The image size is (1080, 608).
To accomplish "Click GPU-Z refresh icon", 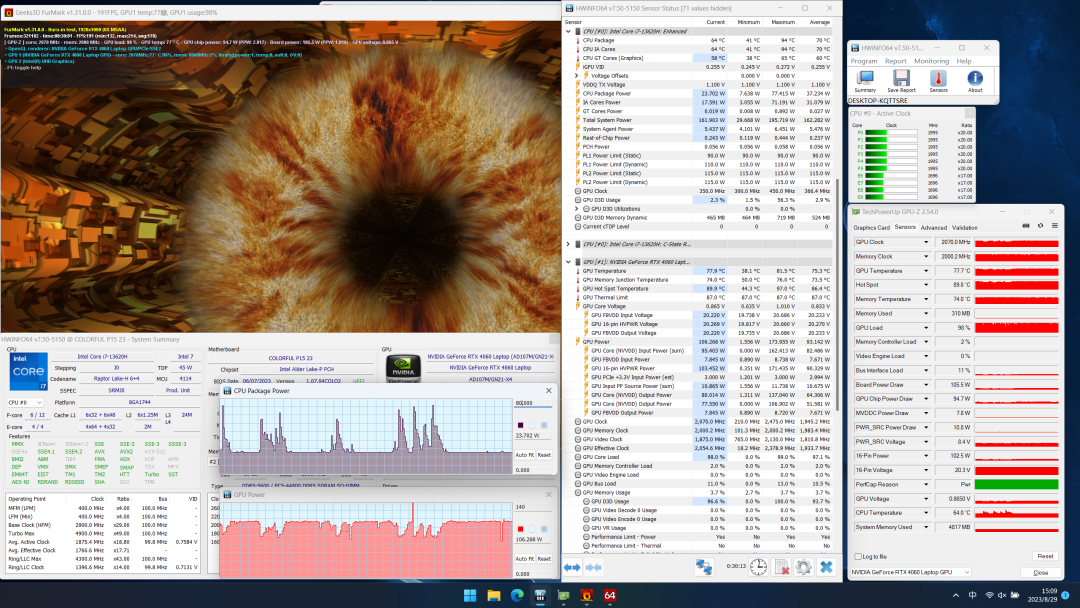I will (x=1039, y=227).
